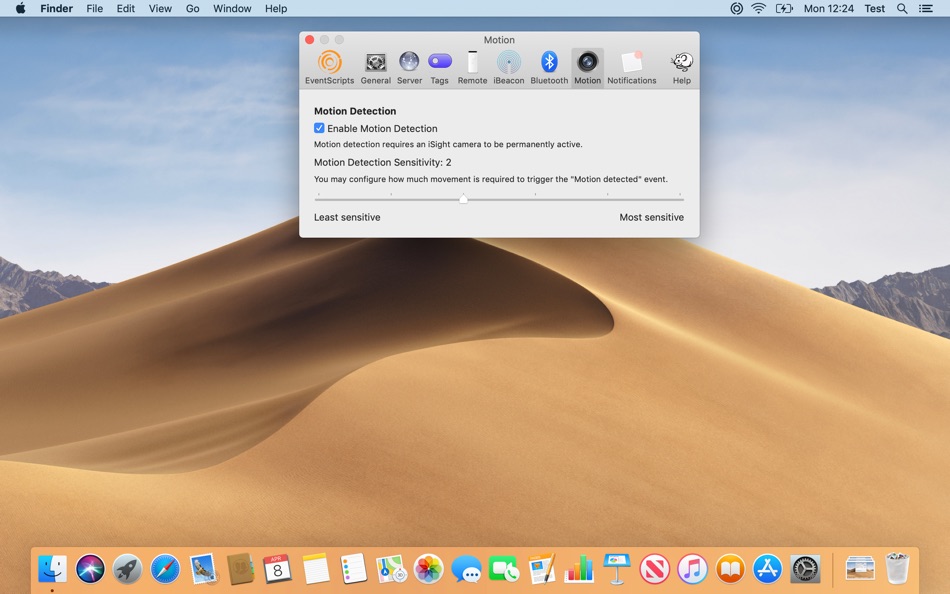The image size is (950, 594).
Task: Launch Siri from the Dock
Action: (90, 569)
